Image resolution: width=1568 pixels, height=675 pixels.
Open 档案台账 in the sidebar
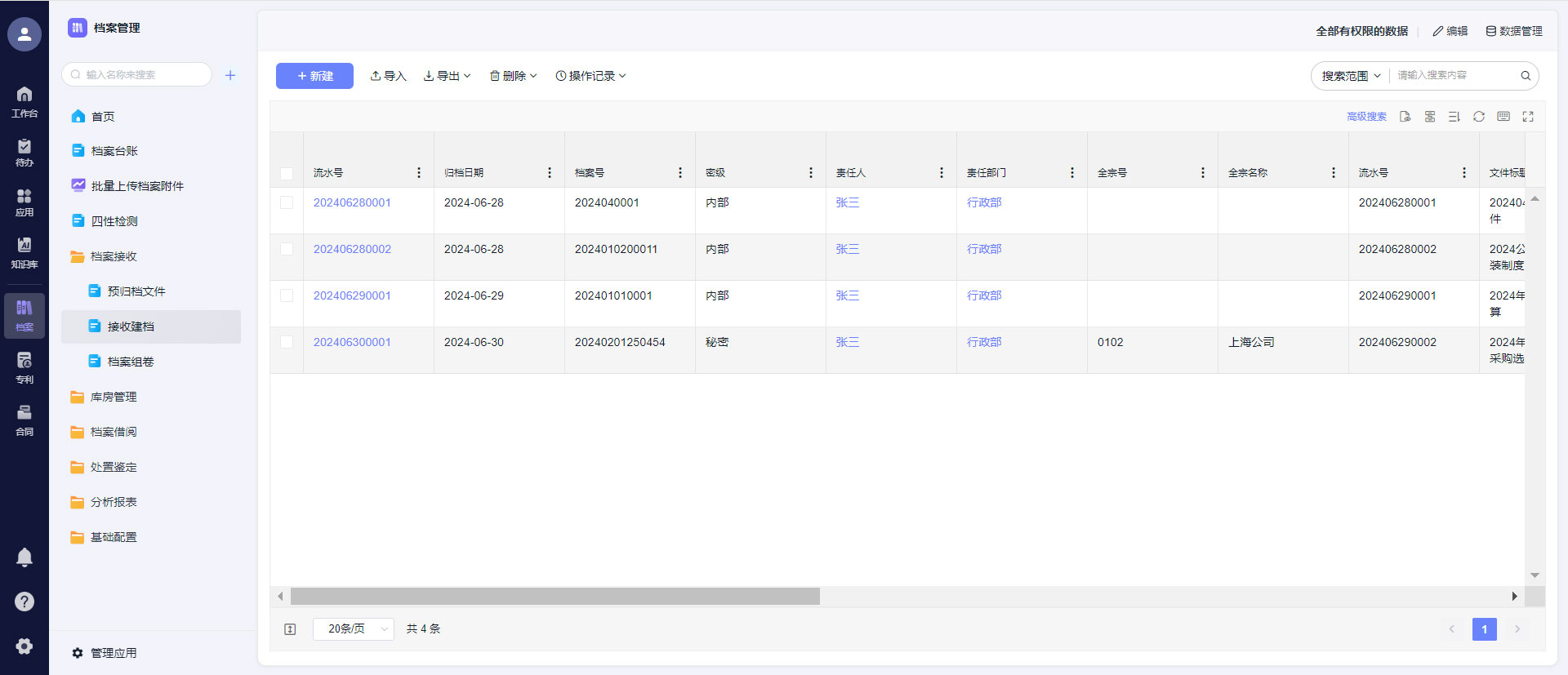tap(114, 151)
